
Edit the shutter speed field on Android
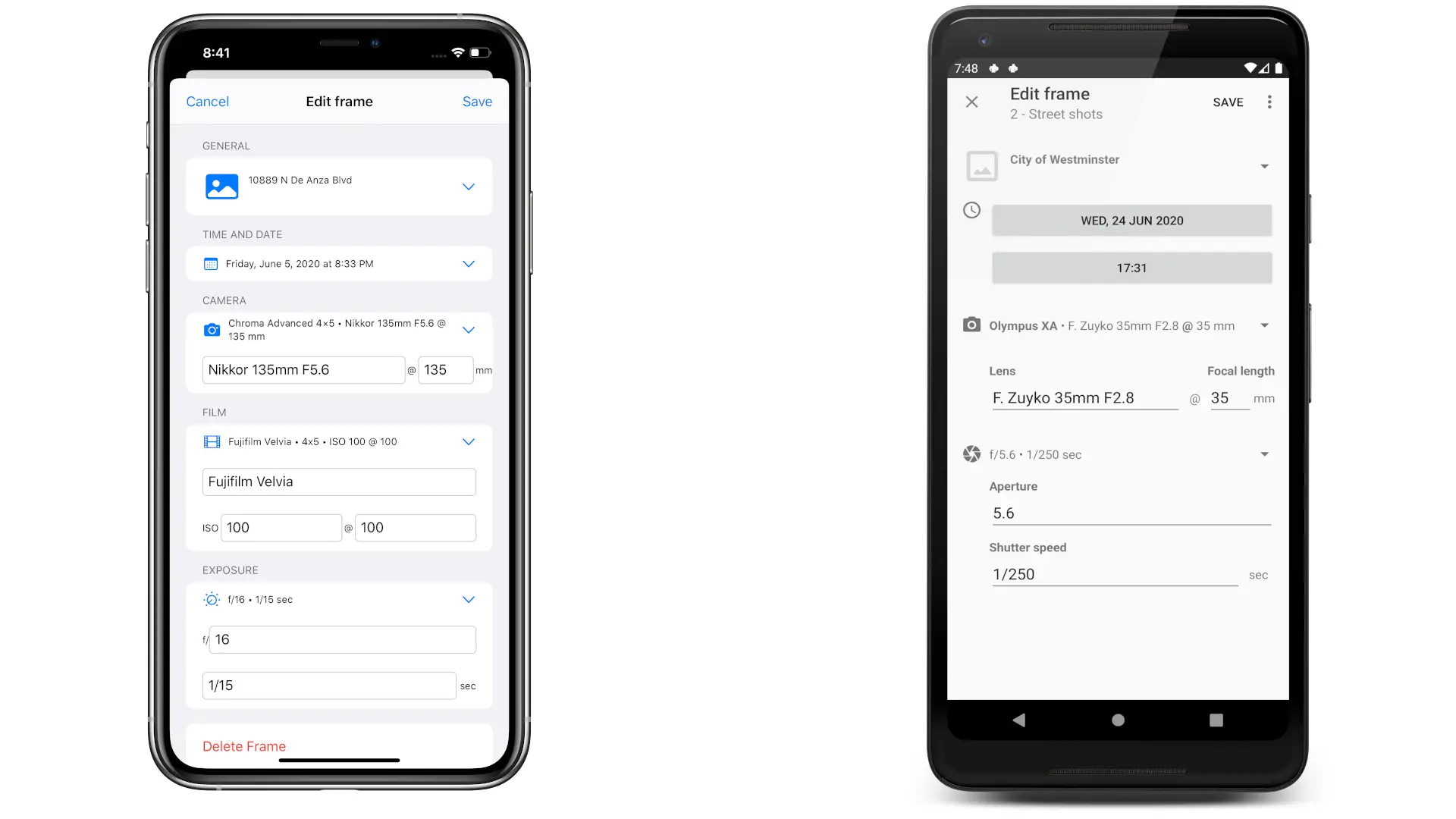tap(1113, 574)
